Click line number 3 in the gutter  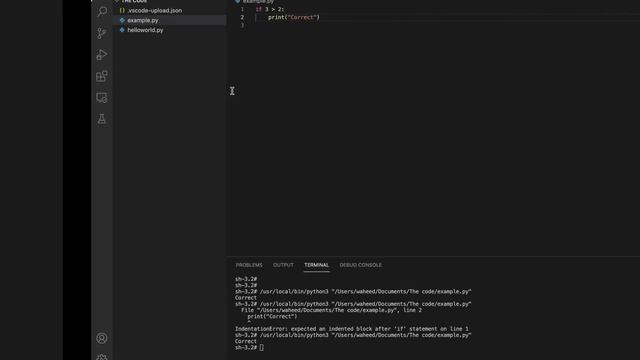pyautogui.click(x=242, y=25)
